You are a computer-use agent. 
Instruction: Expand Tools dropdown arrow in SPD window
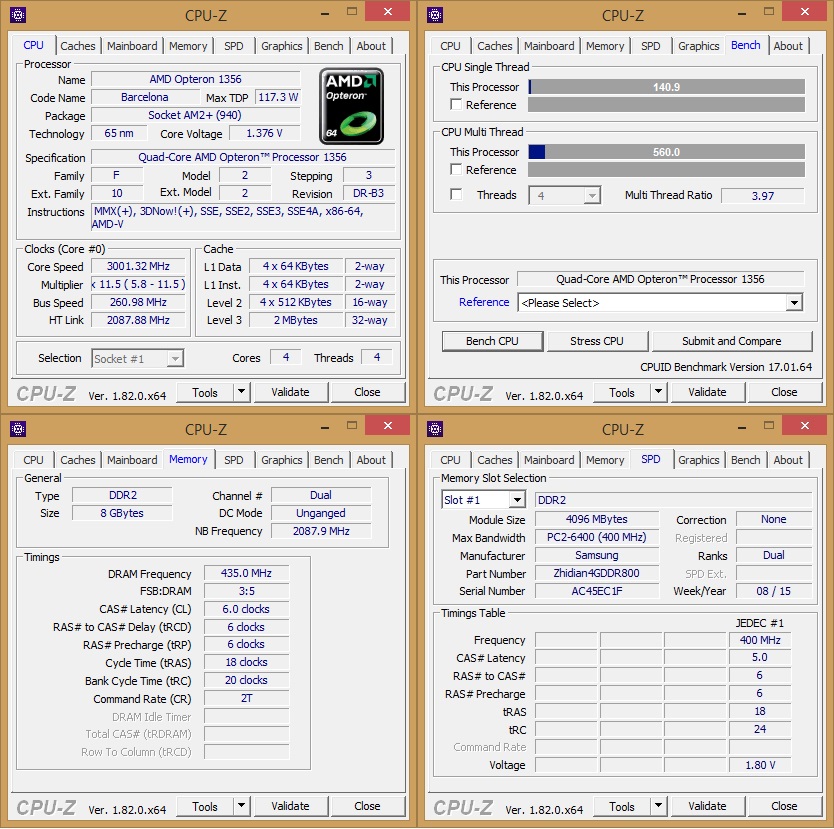(658, 806)
